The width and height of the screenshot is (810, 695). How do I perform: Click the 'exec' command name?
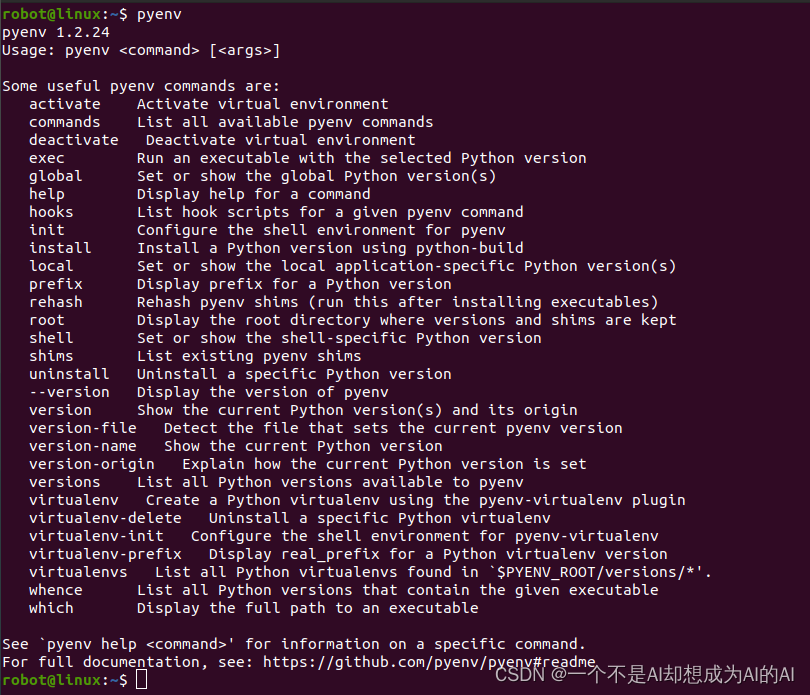(x=47, y=158)
